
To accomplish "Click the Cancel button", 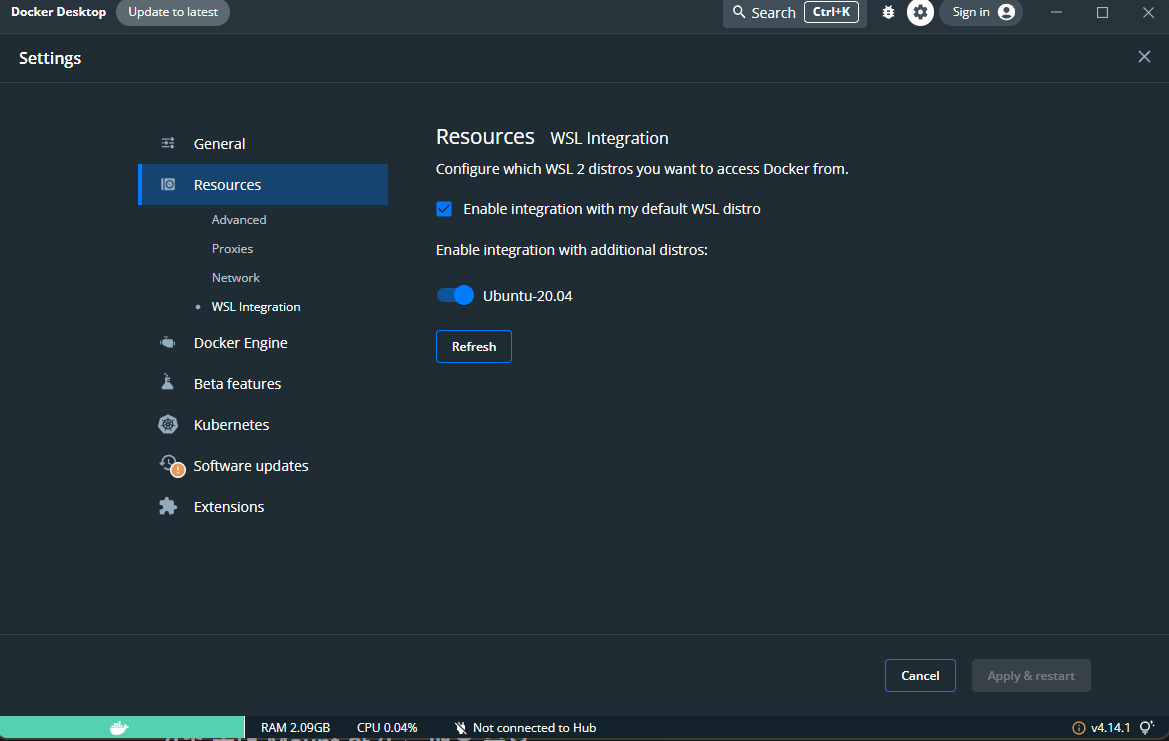I will (x=920, y=675).
